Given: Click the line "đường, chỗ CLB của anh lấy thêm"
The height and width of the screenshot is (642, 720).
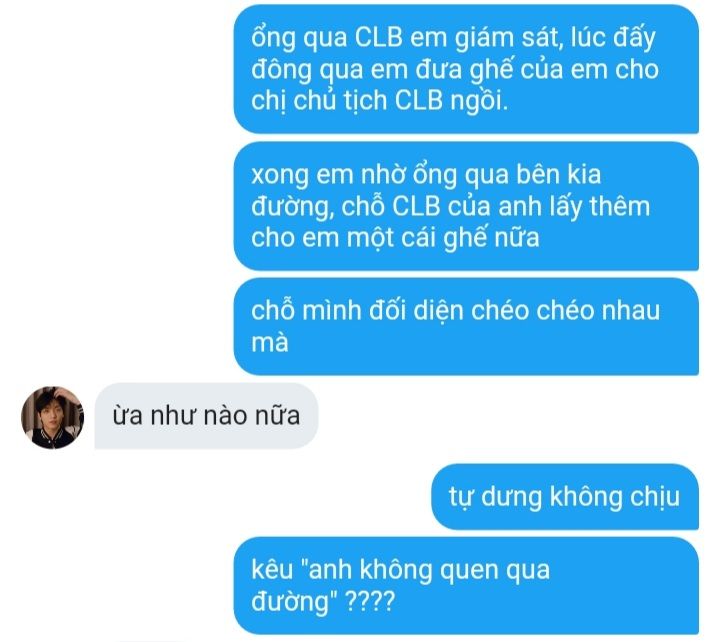Looking at the screenshot, I should [450, 207].
